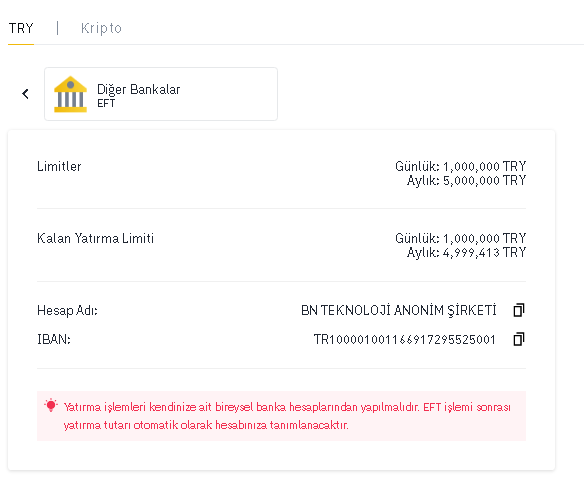Click the yellow bank building icon

tap(70, 94)
